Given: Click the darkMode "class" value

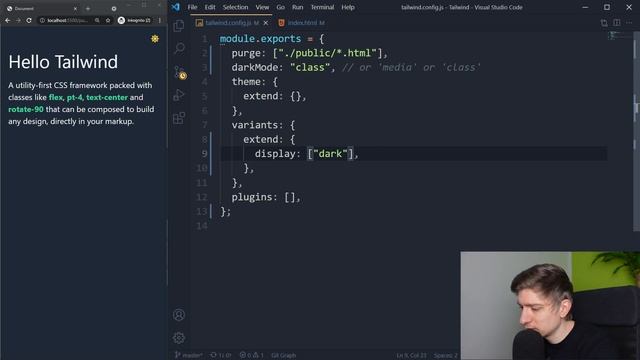Looking at the screenshot, I should (x=310, y=67).
